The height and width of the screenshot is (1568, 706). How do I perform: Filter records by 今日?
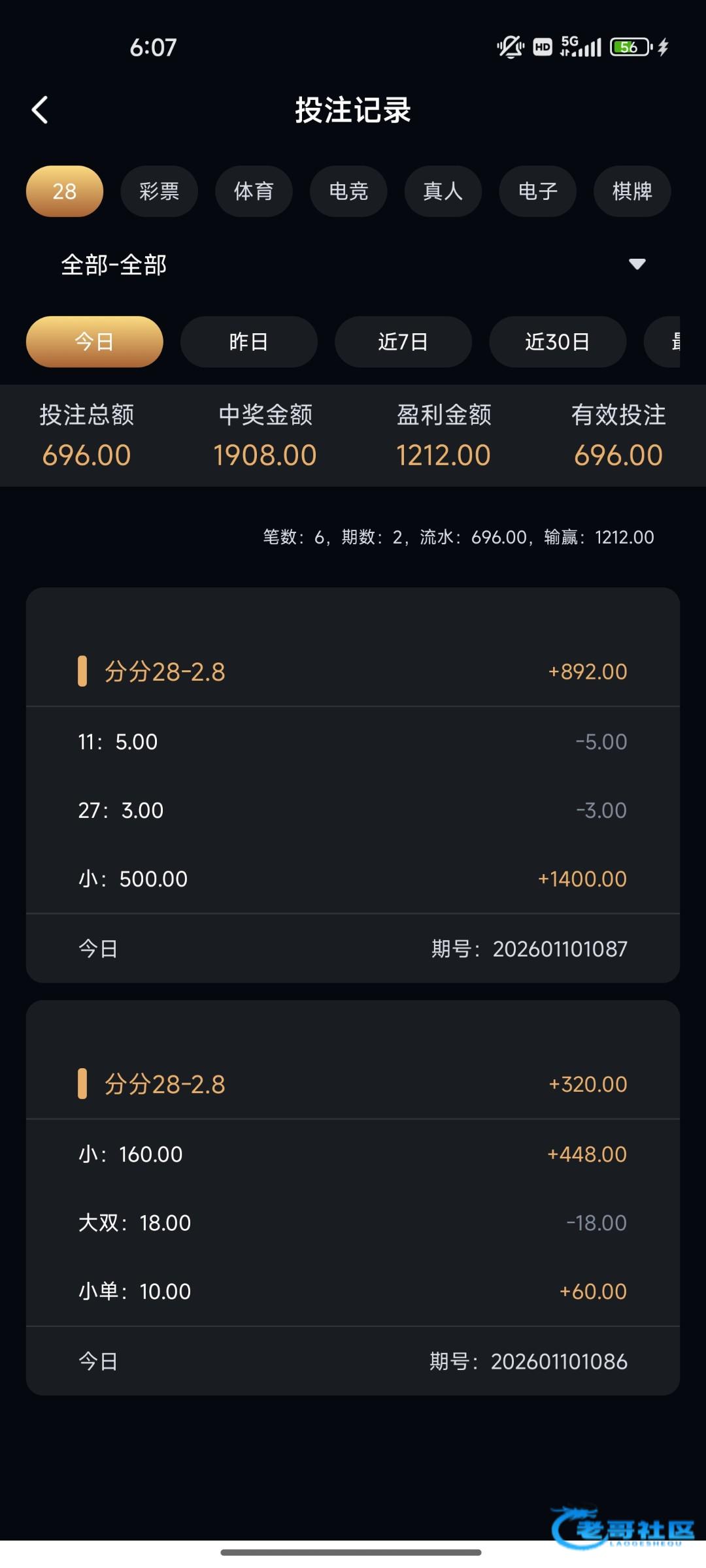(95, 342)
